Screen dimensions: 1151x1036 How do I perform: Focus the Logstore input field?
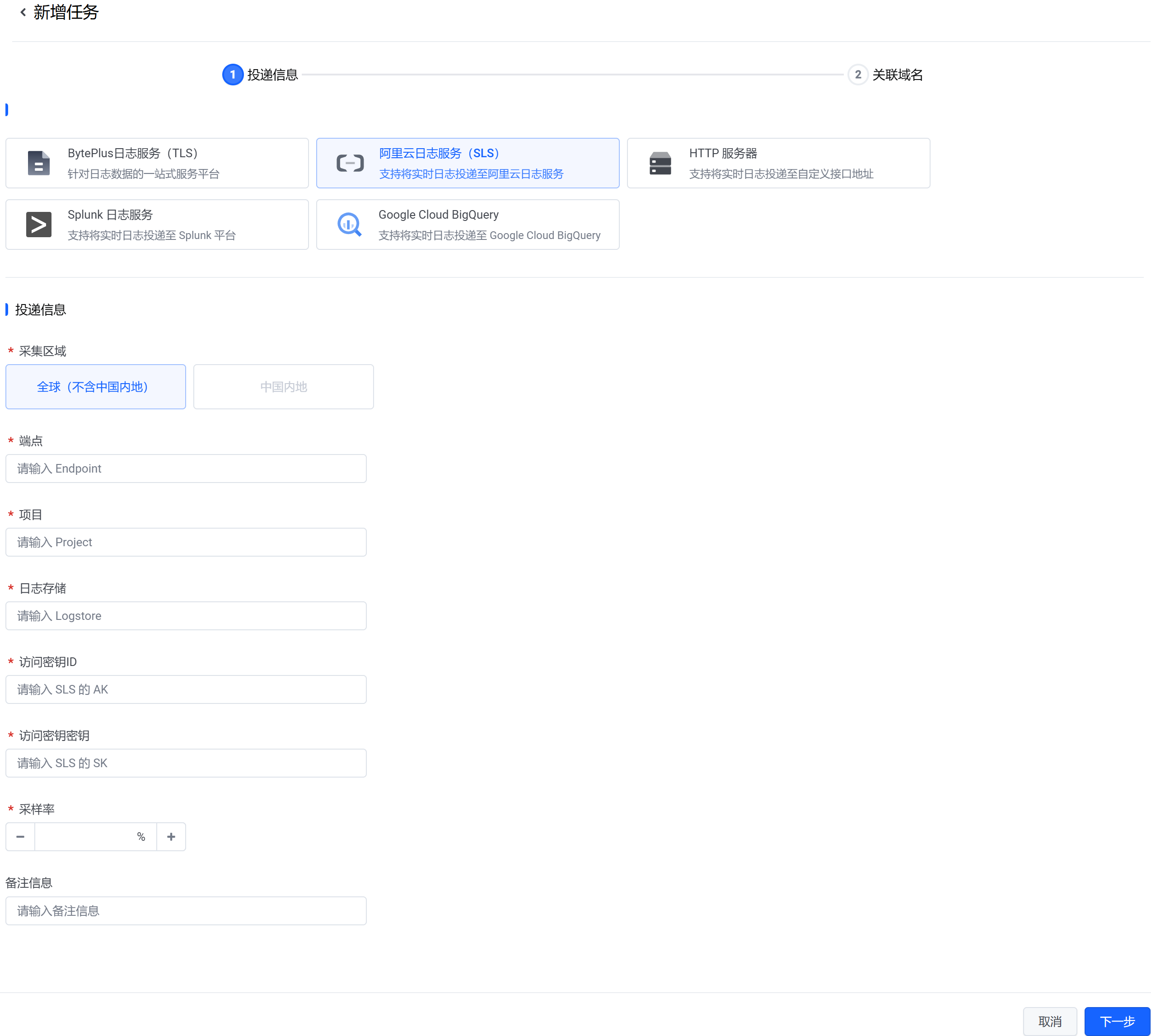click(186, 616)
